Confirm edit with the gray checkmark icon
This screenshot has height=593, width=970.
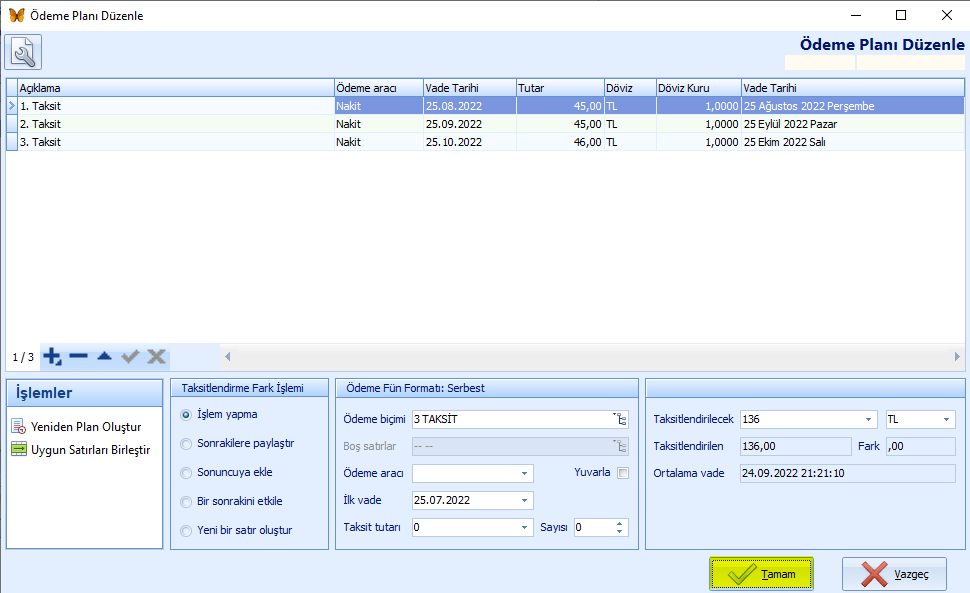click(130, 356)
